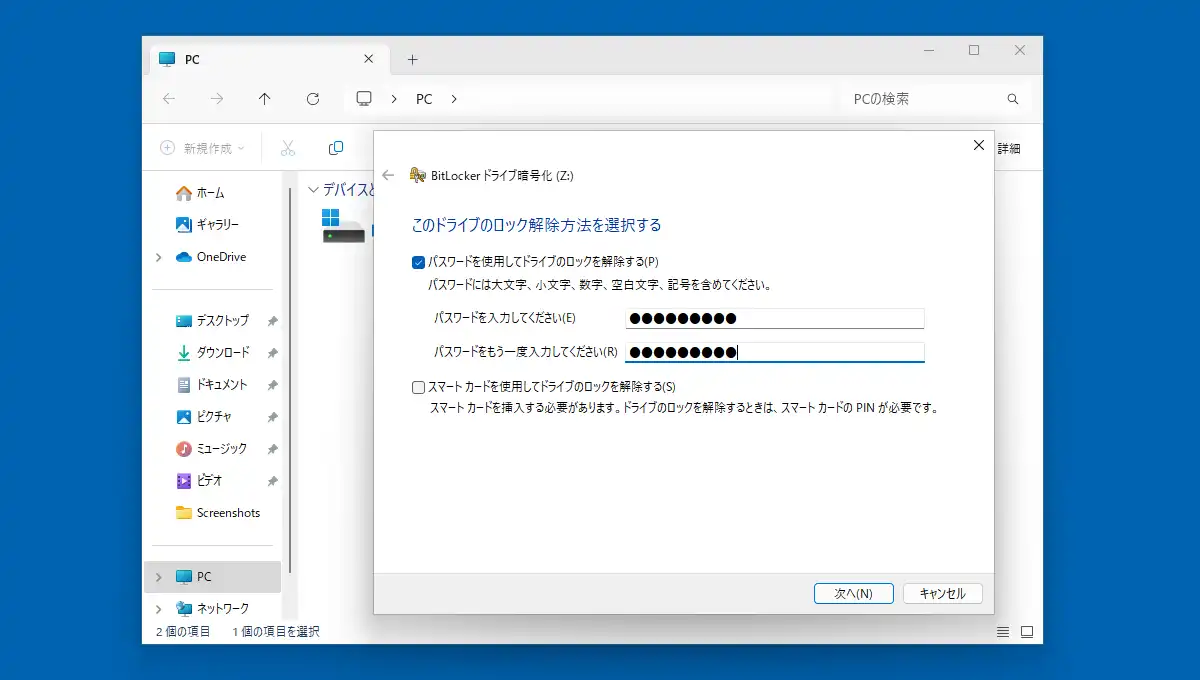1200x680 pixels.
Task: Click the Explorer forward navigation arrow
Action: point(217,99)
